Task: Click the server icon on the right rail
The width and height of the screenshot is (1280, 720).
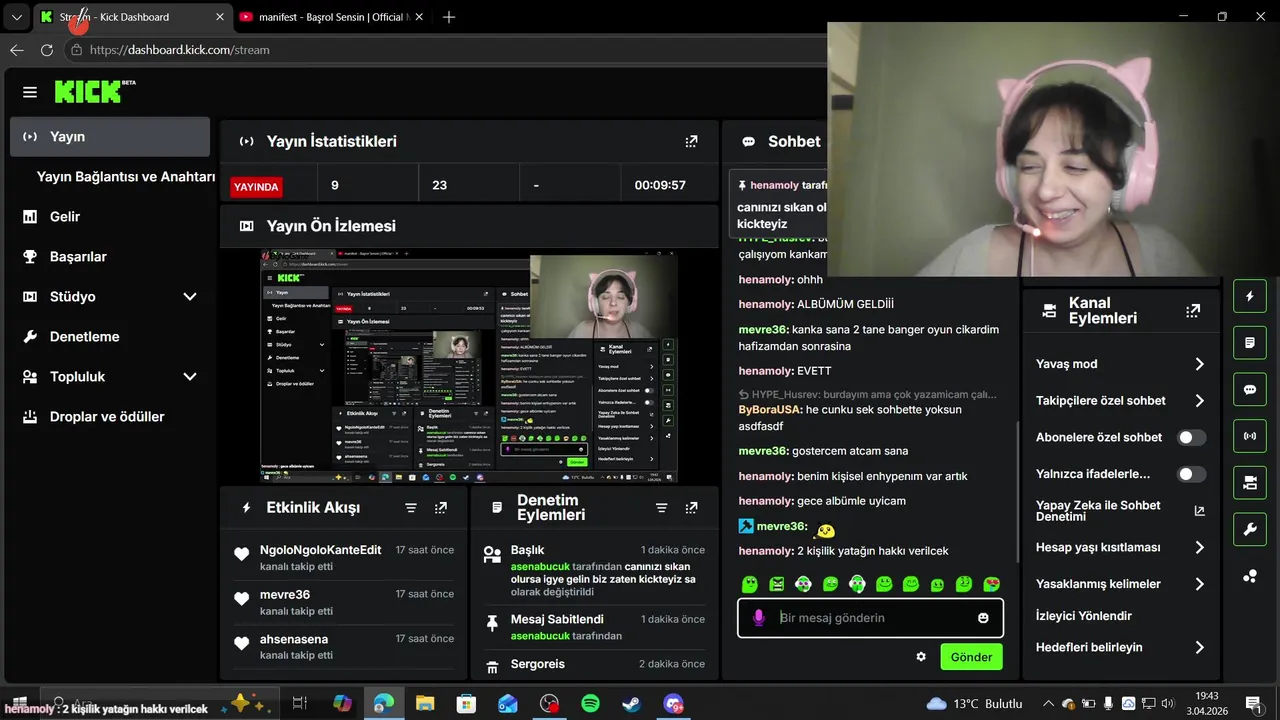Action: click(x=1250, y=483)
